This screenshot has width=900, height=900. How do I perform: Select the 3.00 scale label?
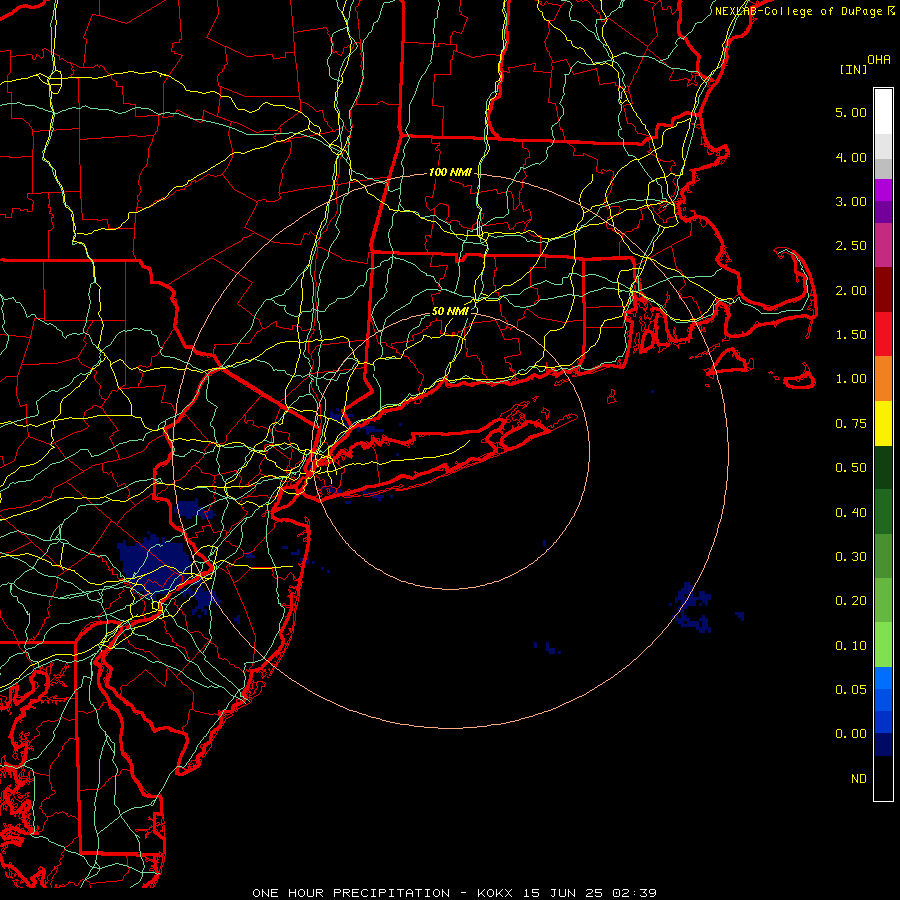pyautogui.click(x=851, y=201)
